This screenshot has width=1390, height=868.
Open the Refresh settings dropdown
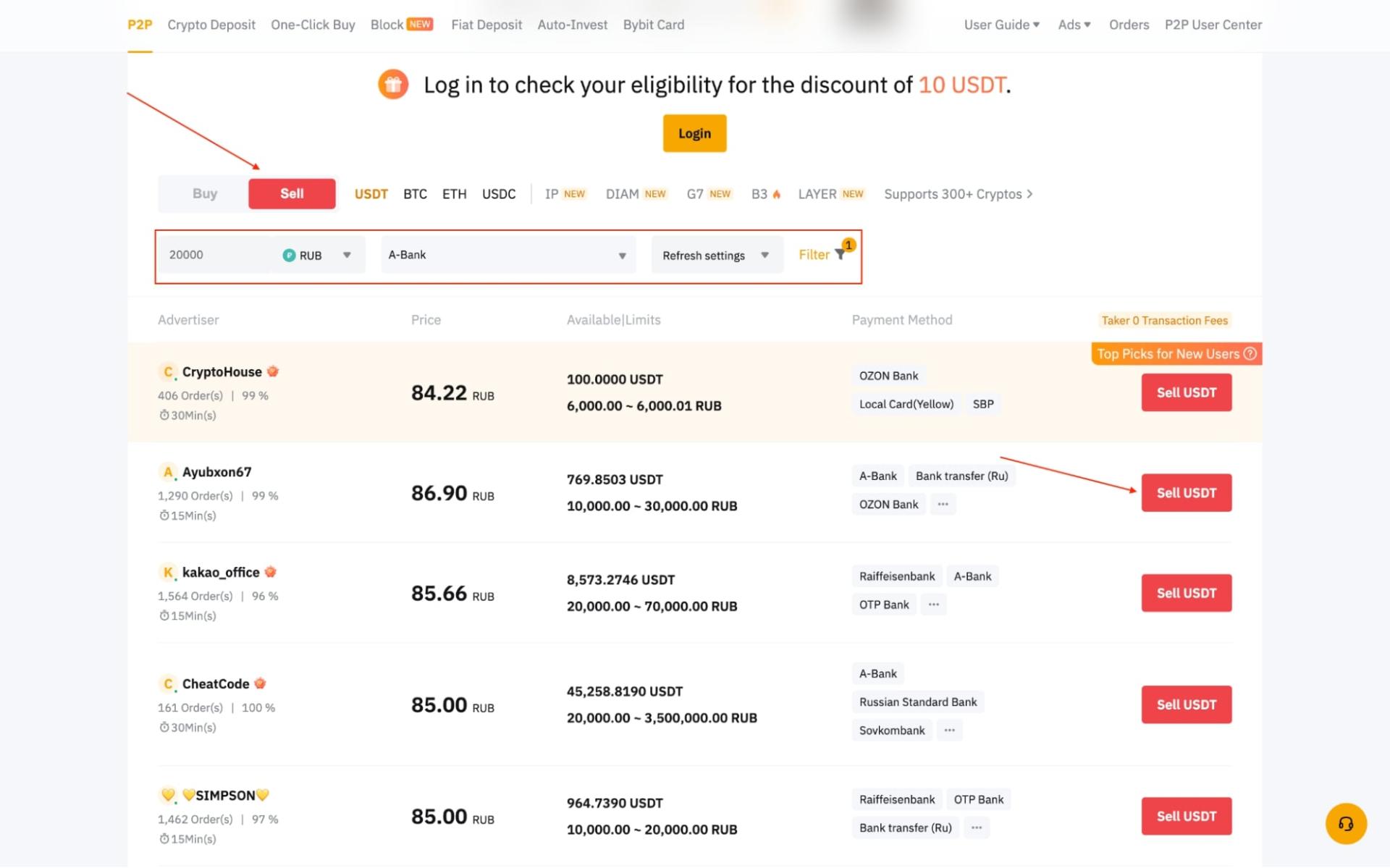click(x=716, y=256)
